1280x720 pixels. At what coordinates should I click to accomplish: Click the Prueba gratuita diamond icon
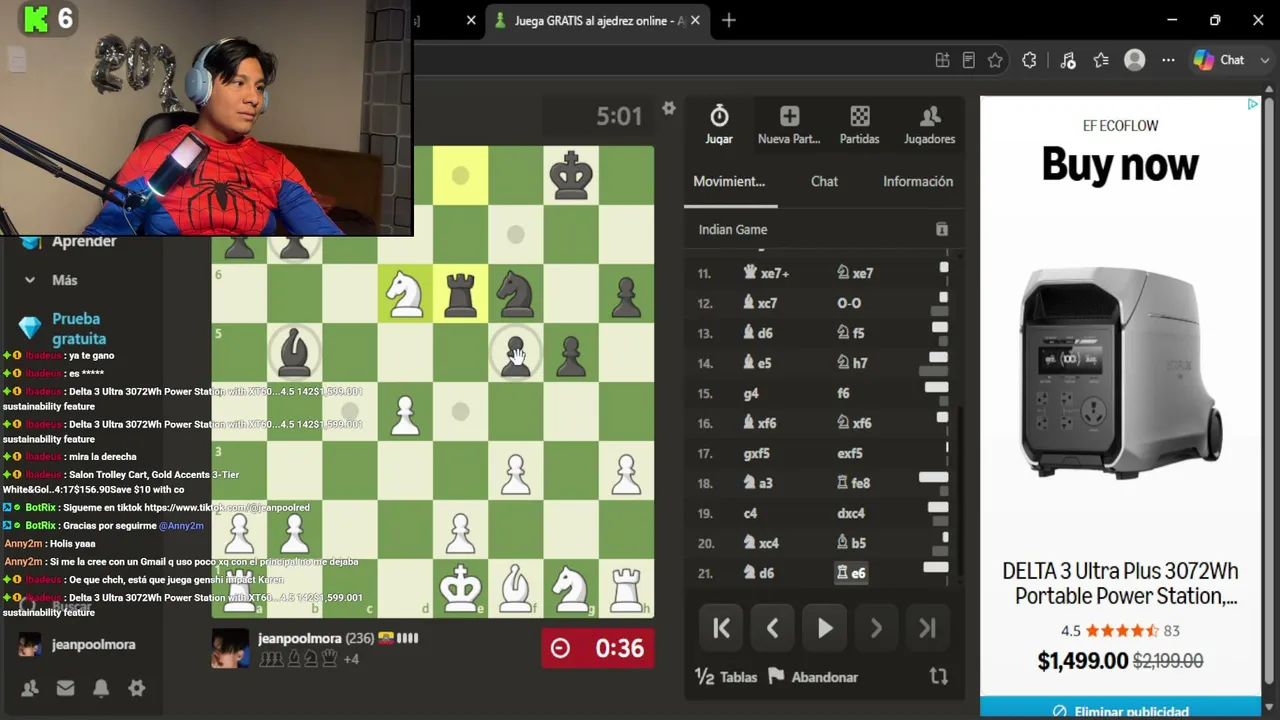coord(31,327)
